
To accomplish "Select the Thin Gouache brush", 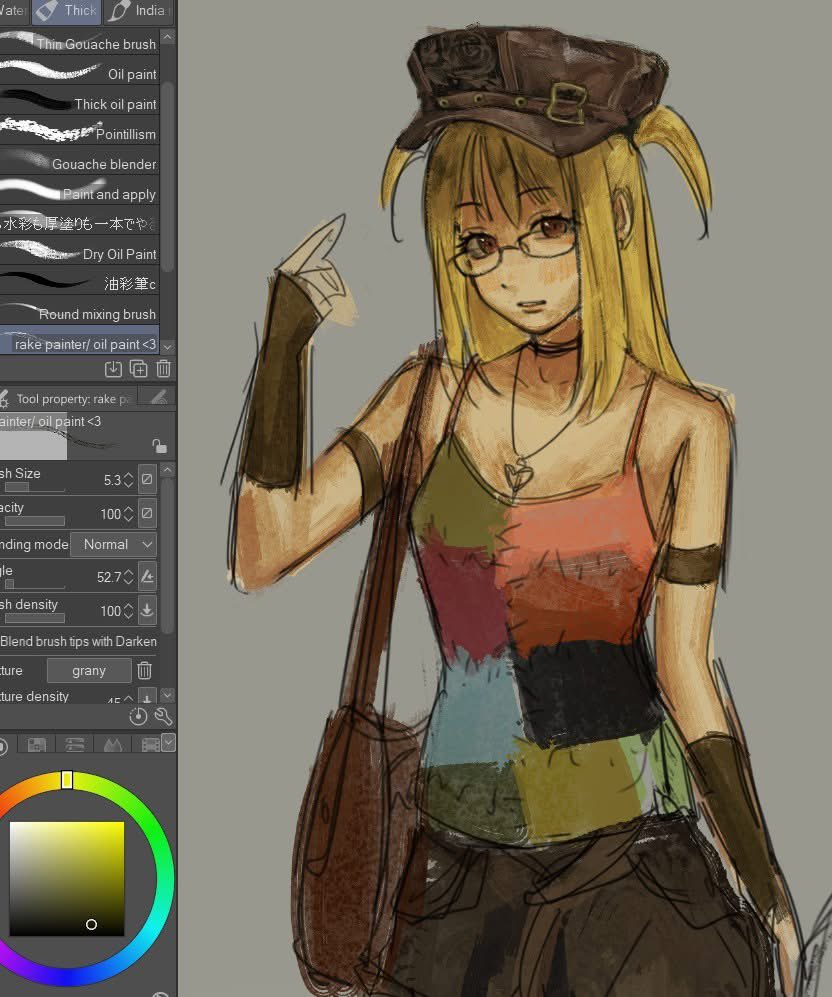I will (x=79, y=42).
